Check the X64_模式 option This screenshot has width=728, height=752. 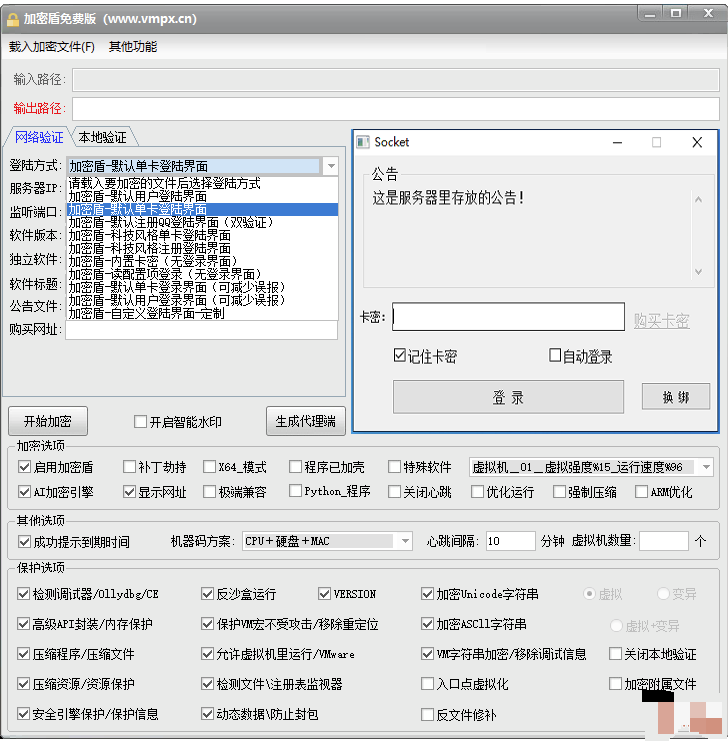click(209, 467)
